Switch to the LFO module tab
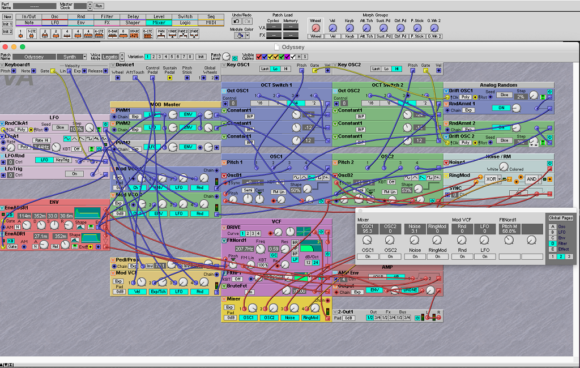 [55, 23]
